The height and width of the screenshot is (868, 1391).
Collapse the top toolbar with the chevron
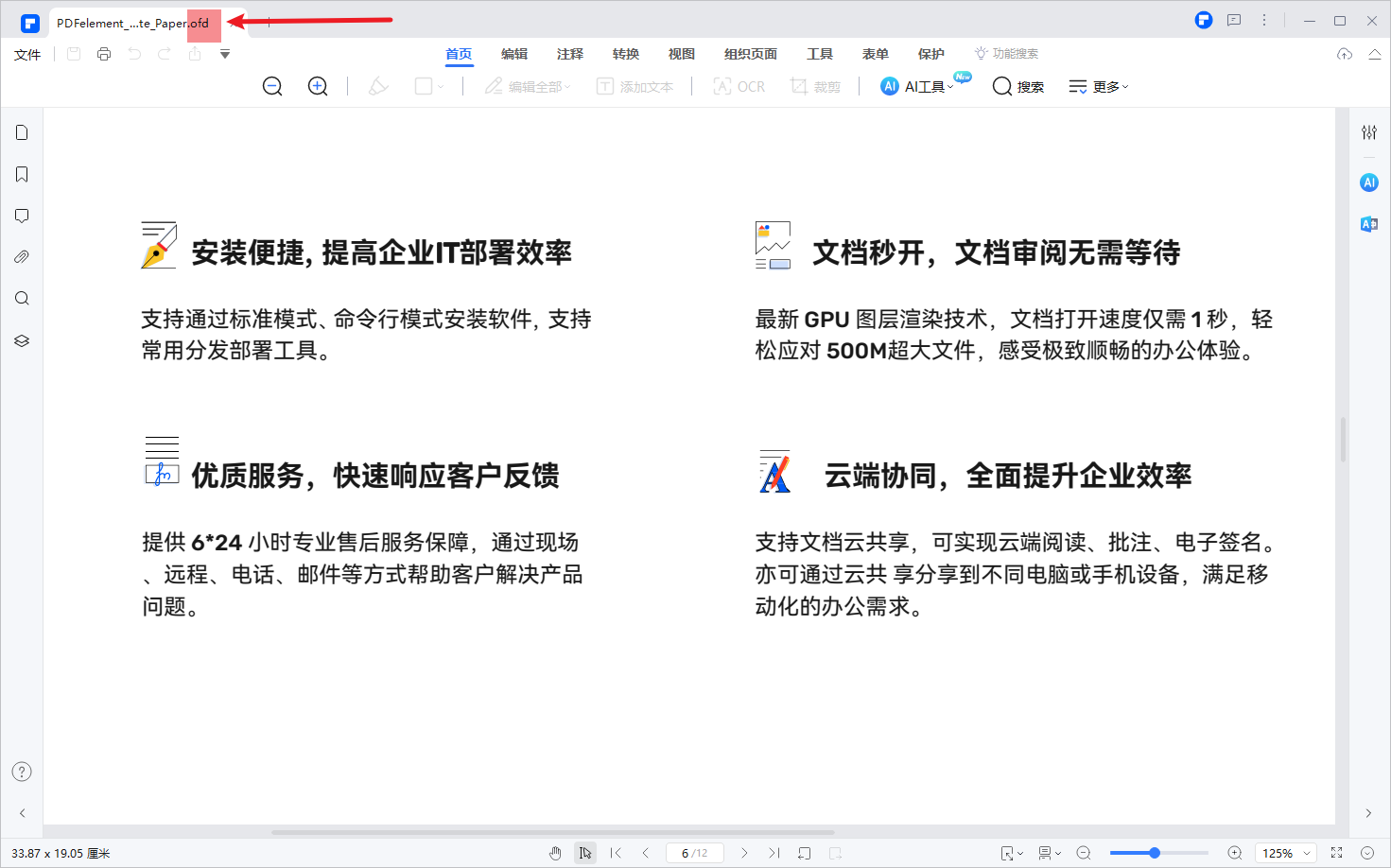1374,54
